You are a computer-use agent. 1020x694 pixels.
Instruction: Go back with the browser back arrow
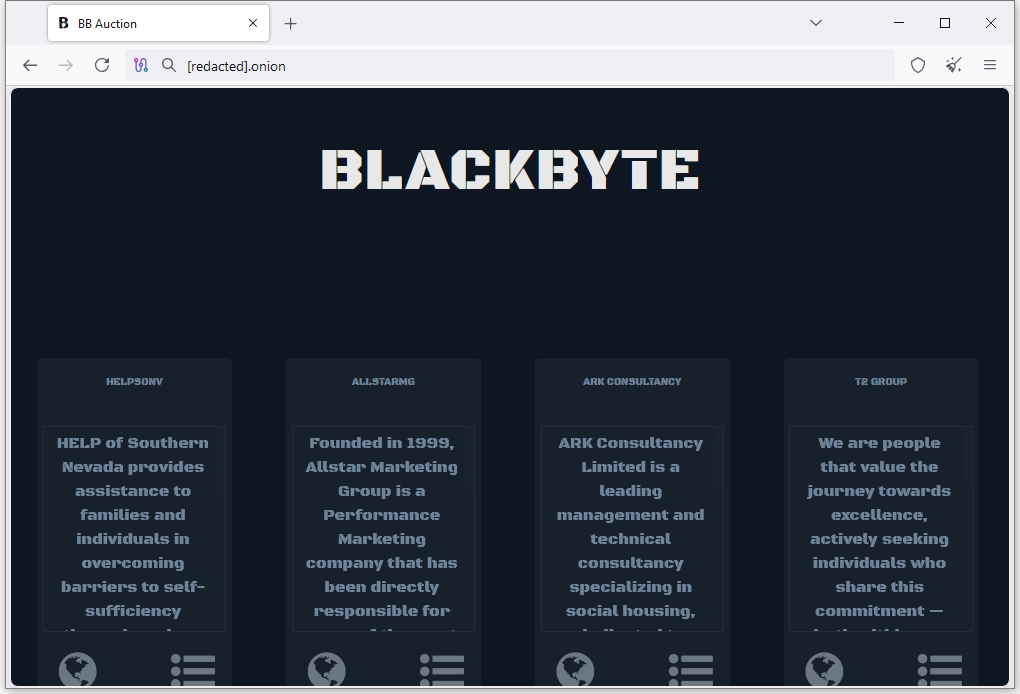click(x=30, y=65)
